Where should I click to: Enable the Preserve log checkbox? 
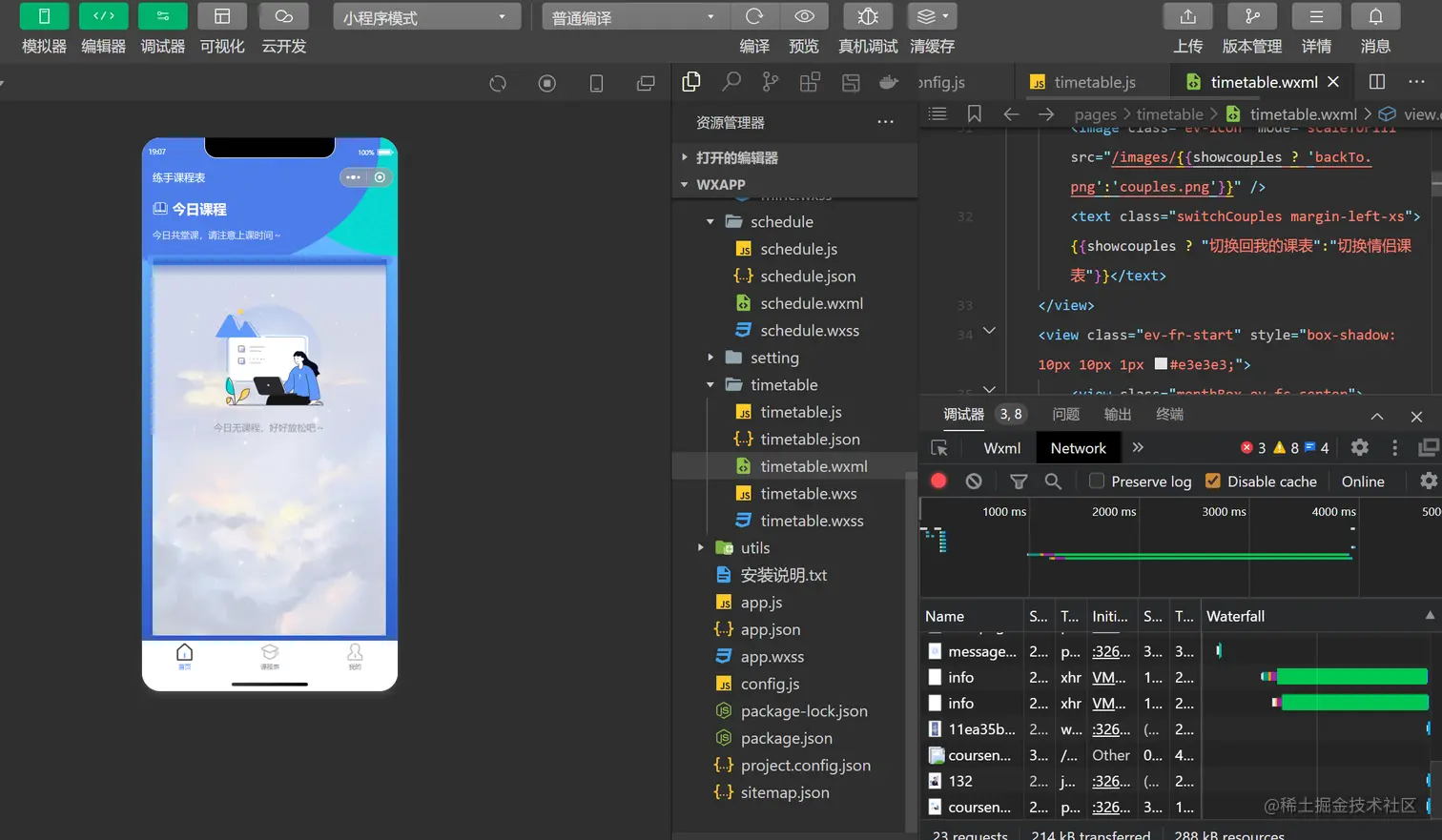click(1097, 481)
